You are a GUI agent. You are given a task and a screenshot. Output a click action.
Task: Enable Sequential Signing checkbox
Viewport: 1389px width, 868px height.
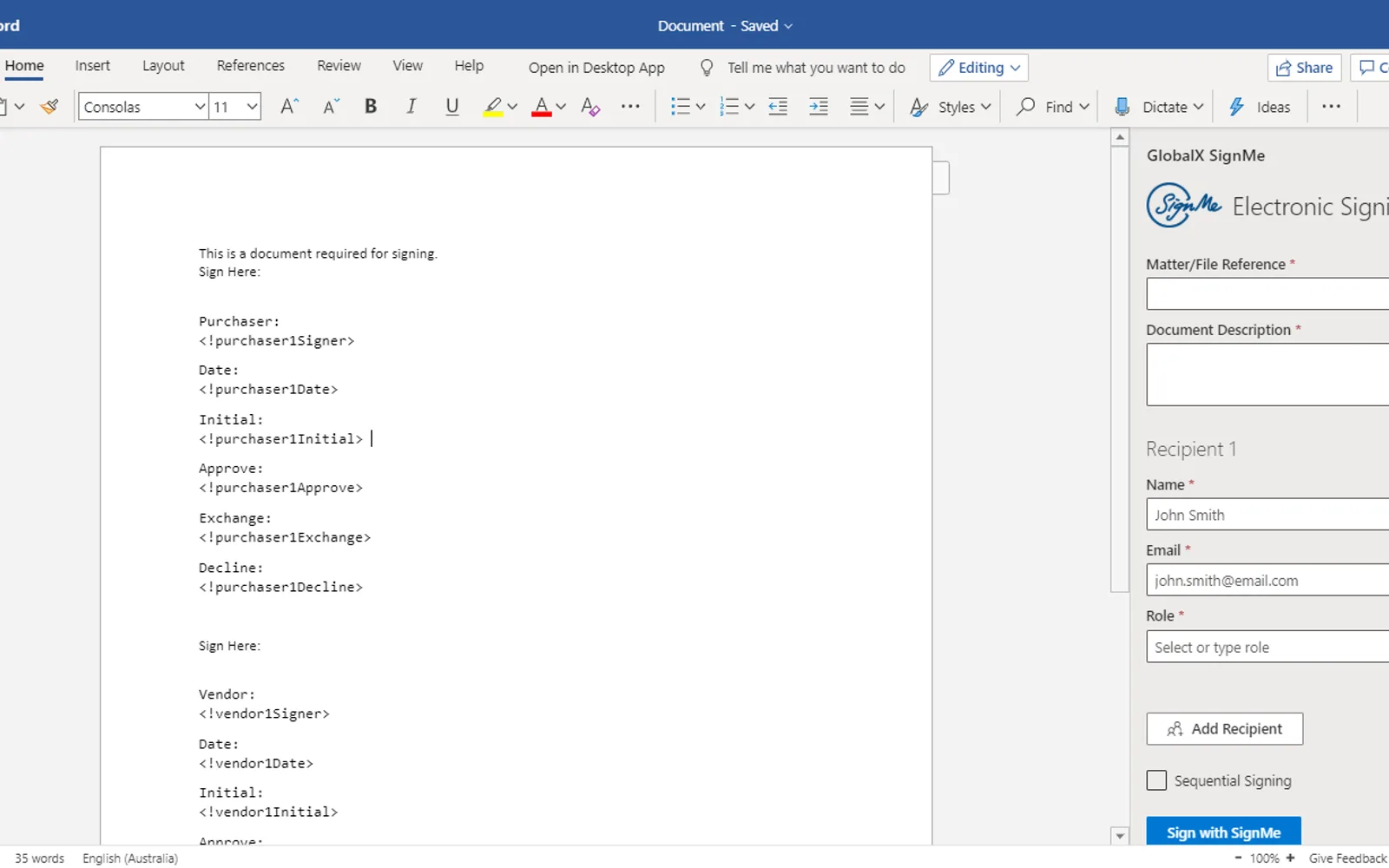(x=1156, y=780)
